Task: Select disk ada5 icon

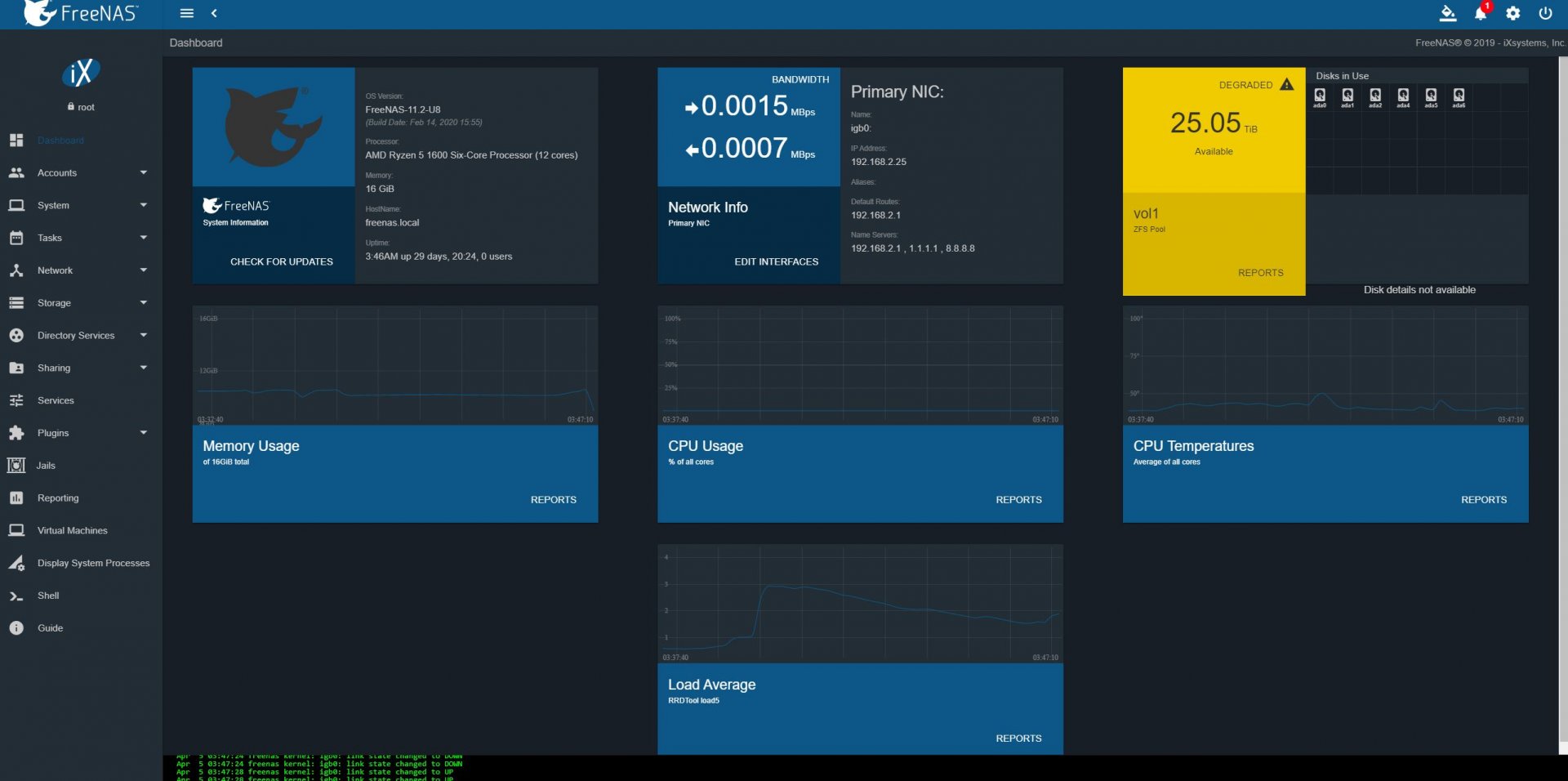Action: pyautogui.click(x=1431, y=97)
